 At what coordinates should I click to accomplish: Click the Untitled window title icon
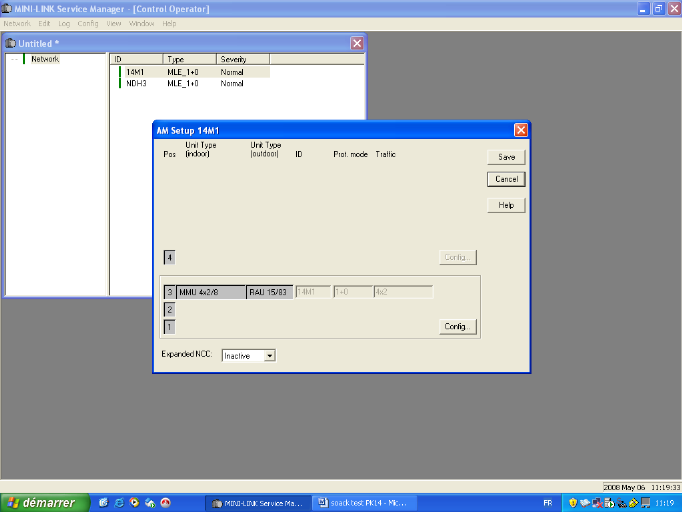[10, 44]
